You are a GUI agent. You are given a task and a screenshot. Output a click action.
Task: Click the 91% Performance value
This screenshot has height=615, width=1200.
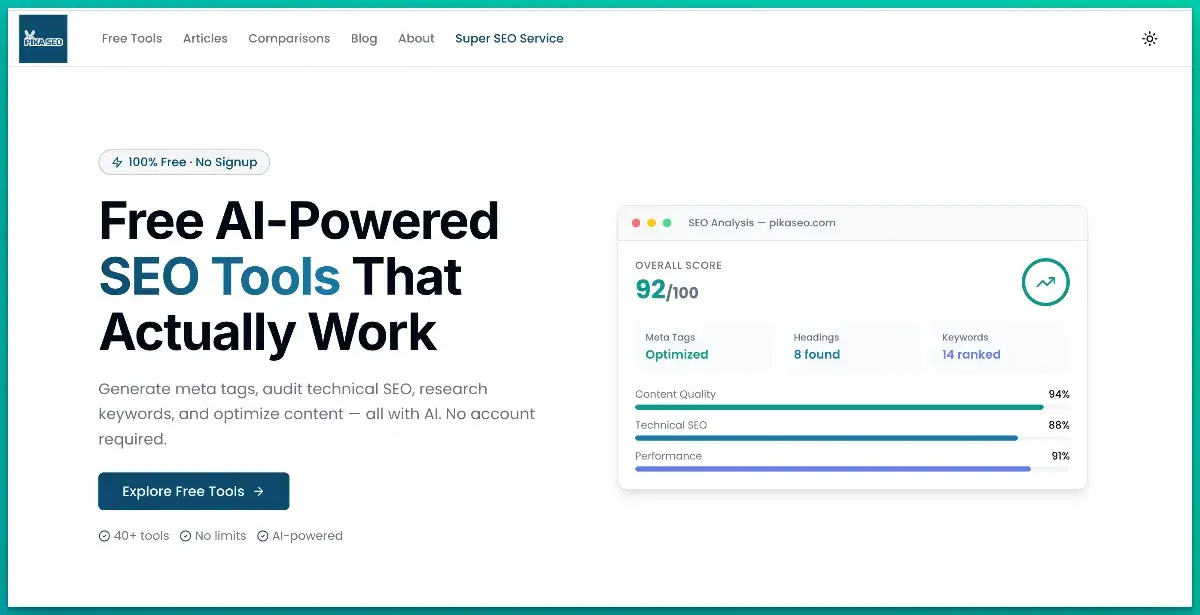pos(1061,456)
